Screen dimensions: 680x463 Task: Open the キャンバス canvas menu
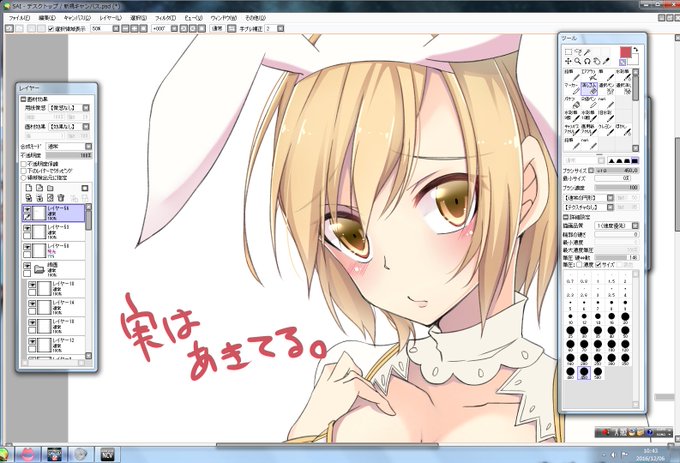(x=77, y=18)
